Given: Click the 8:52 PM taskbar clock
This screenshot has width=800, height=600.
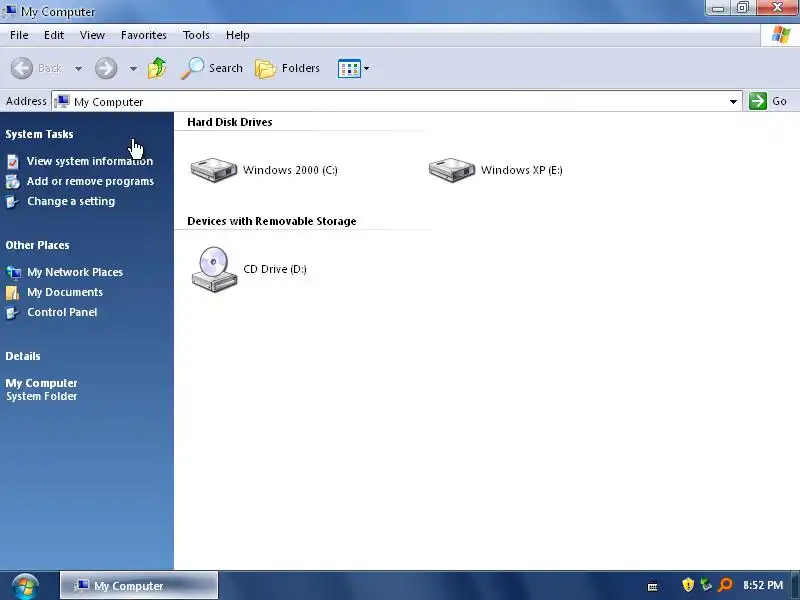Looking at the screenshot, I should click(x=763, y=585).
